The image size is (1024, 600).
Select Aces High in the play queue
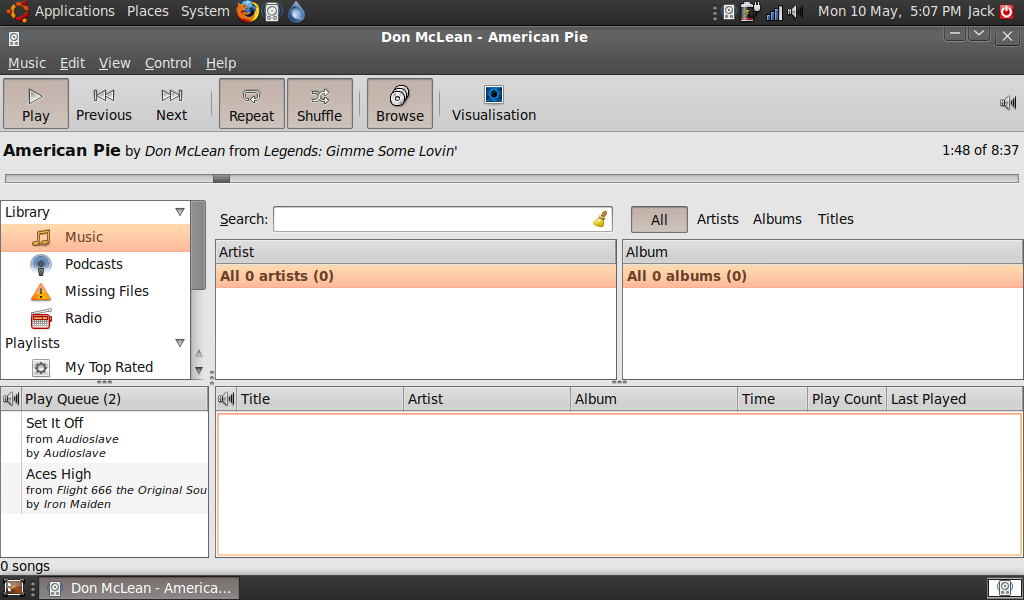(104, 488)
